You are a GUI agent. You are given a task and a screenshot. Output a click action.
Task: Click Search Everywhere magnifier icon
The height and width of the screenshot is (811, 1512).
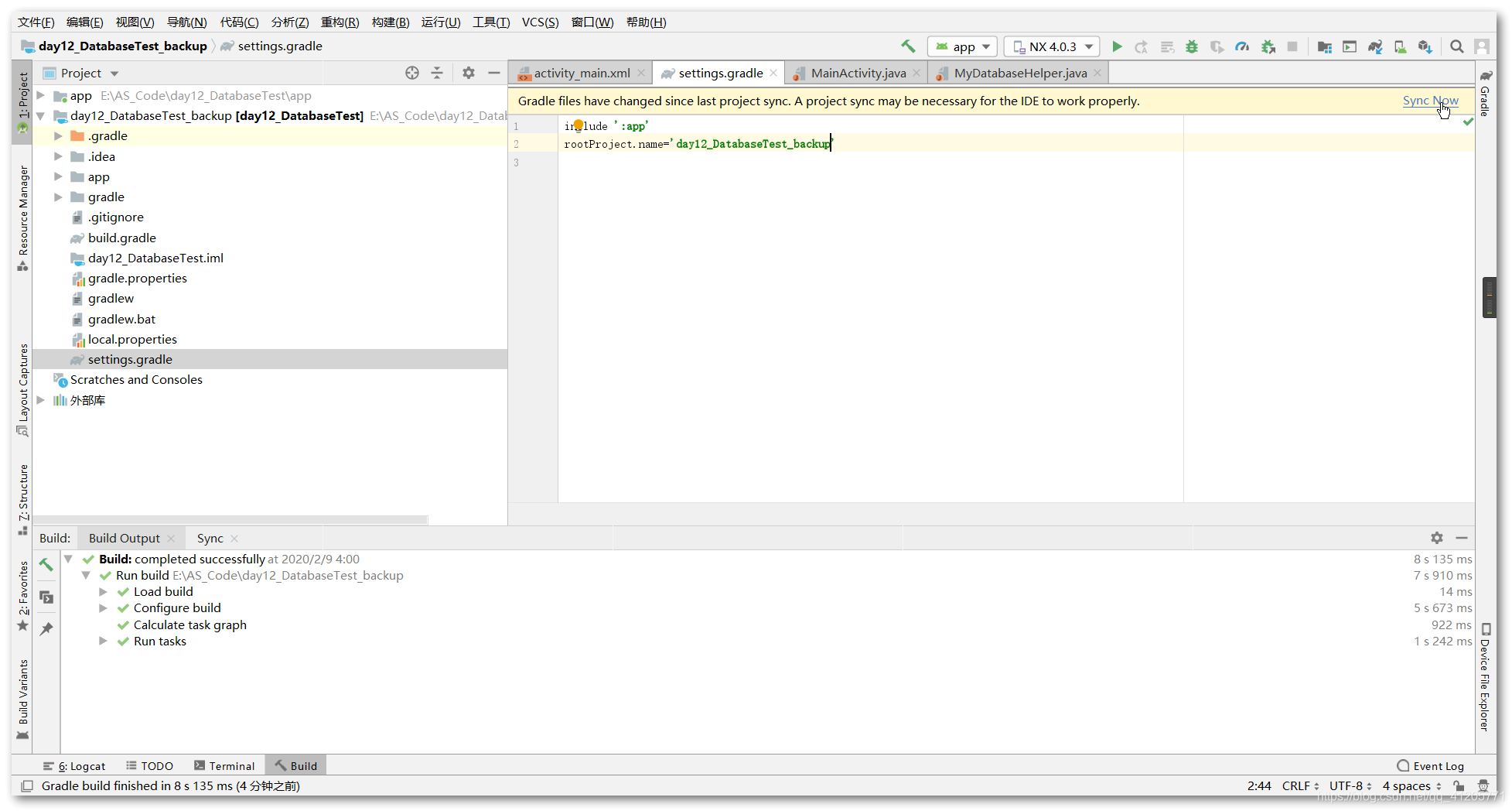[1457, 46]
